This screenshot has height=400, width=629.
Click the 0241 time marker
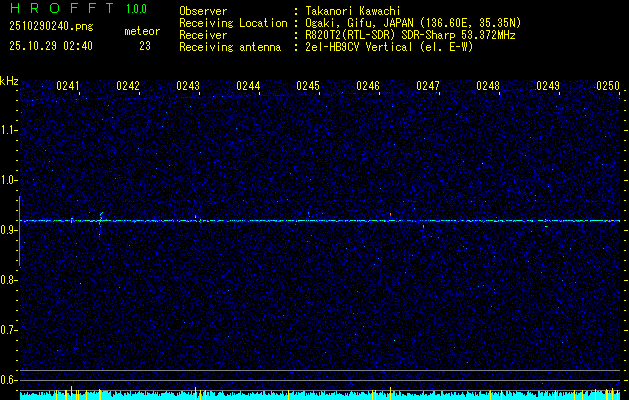(68, 87)
